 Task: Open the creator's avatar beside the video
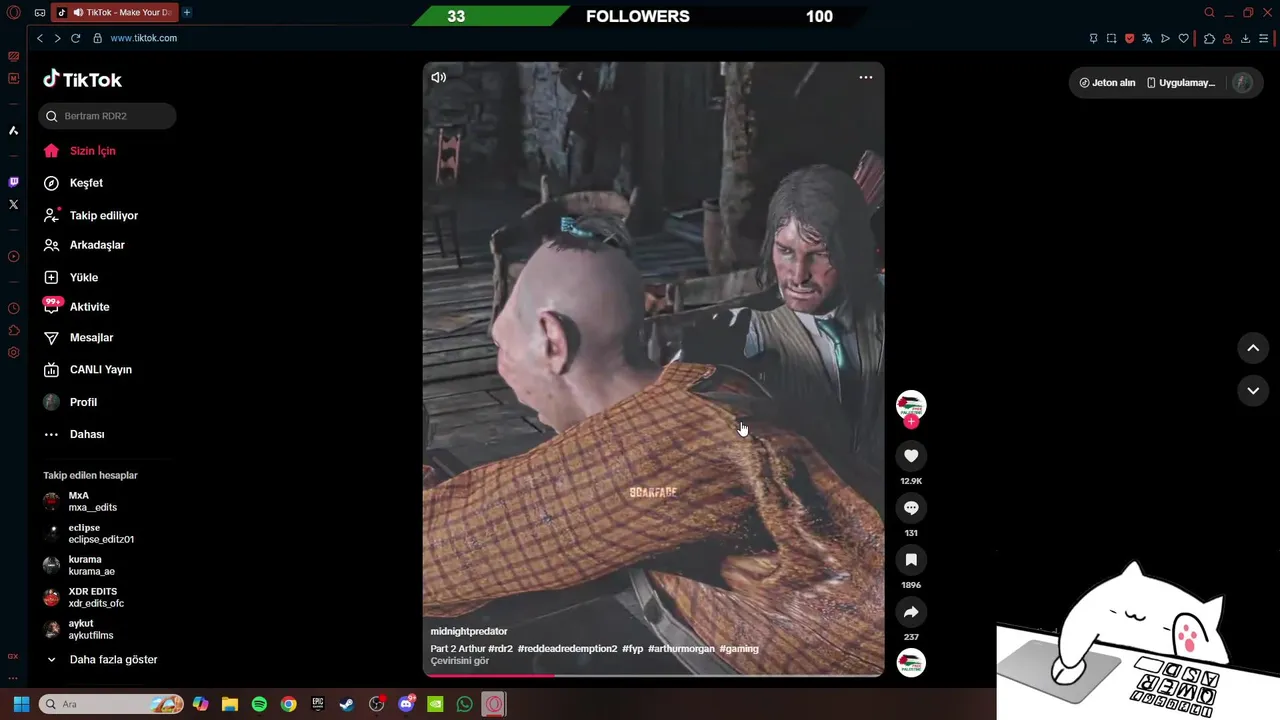[x=911, y=405]
